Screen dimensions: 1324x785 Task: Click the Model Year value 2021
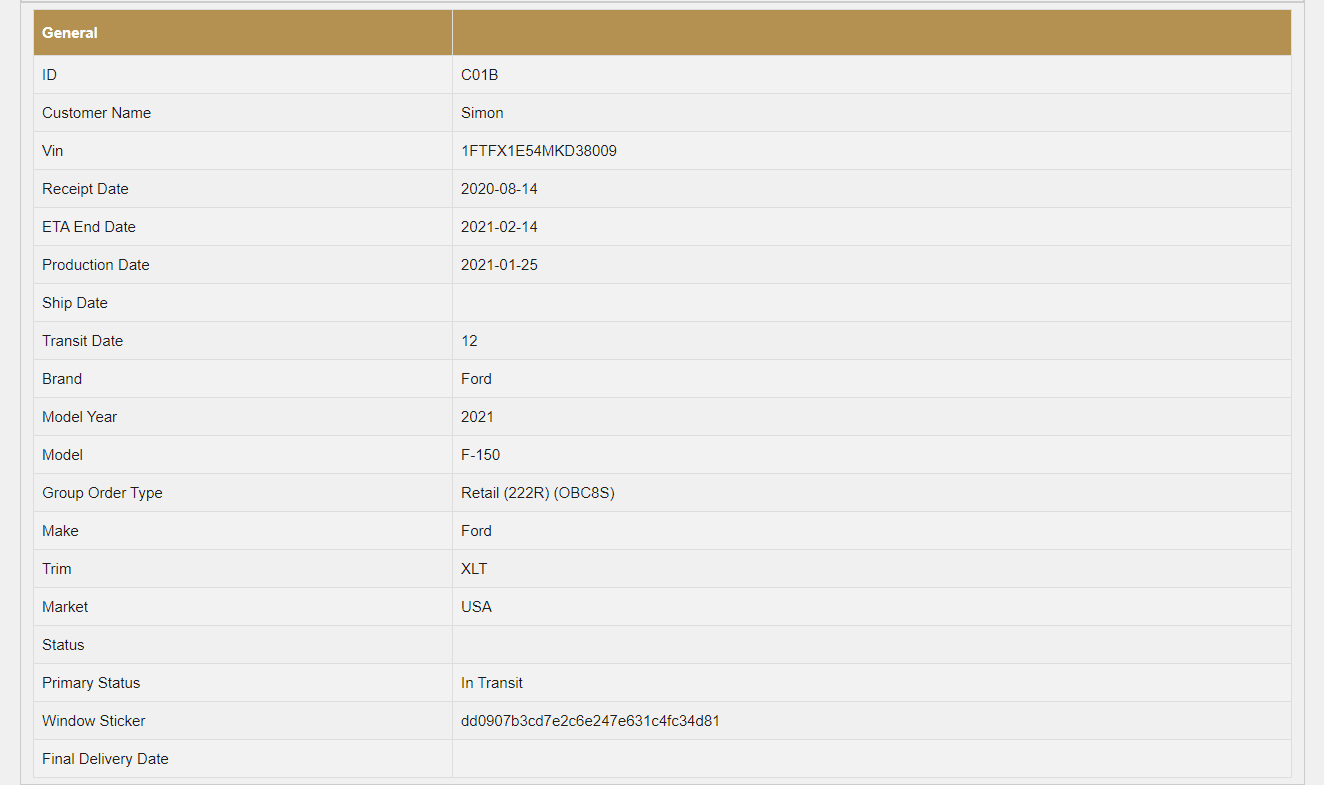pos(477,417)
